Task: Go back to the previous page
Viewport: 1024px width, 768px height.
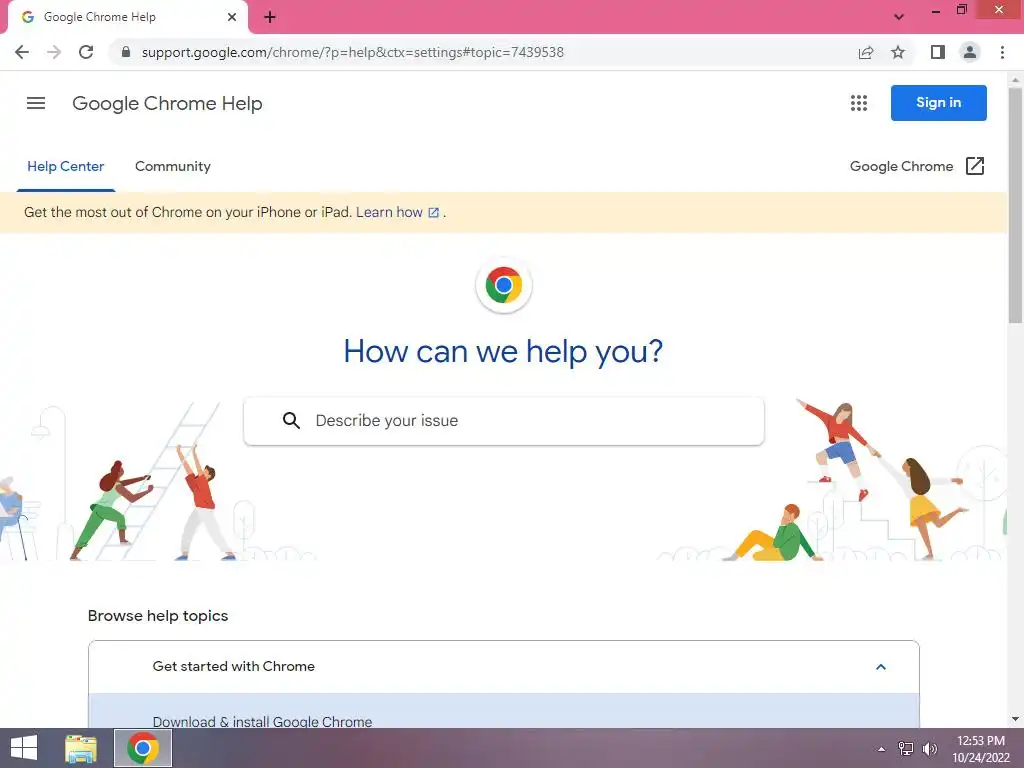Action: pos(22,52)
